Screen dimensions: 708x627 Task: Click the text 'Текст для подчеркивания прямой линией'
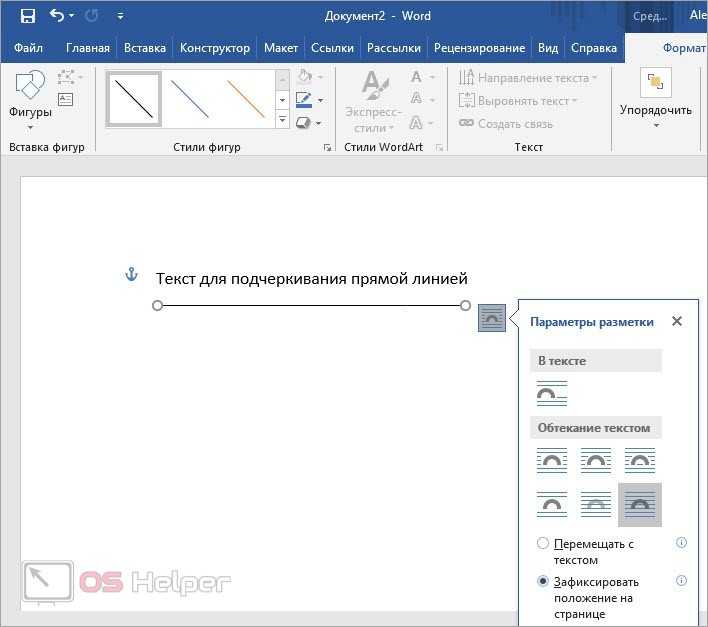pos(312,279)
